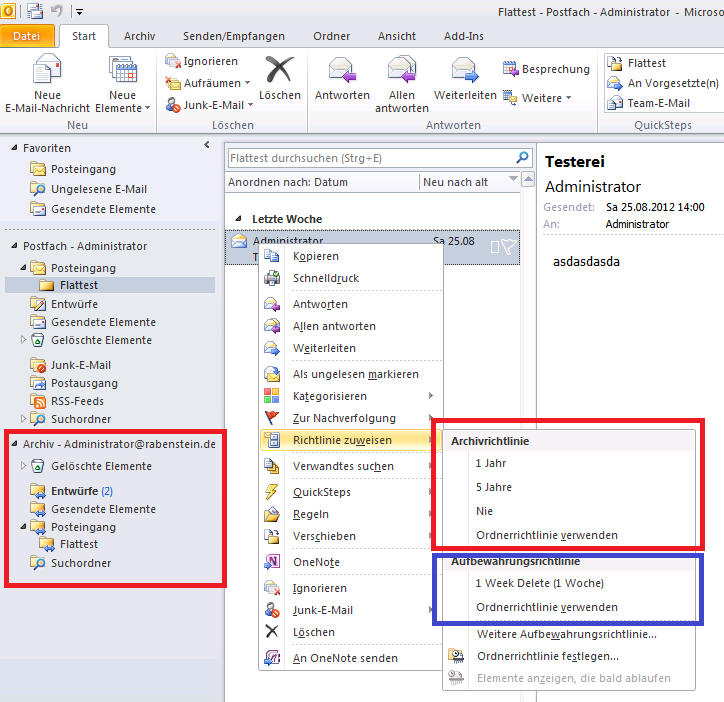724x702 pixels.
Task: Collapse the Letzte Woche group
Action: point(238,219)
